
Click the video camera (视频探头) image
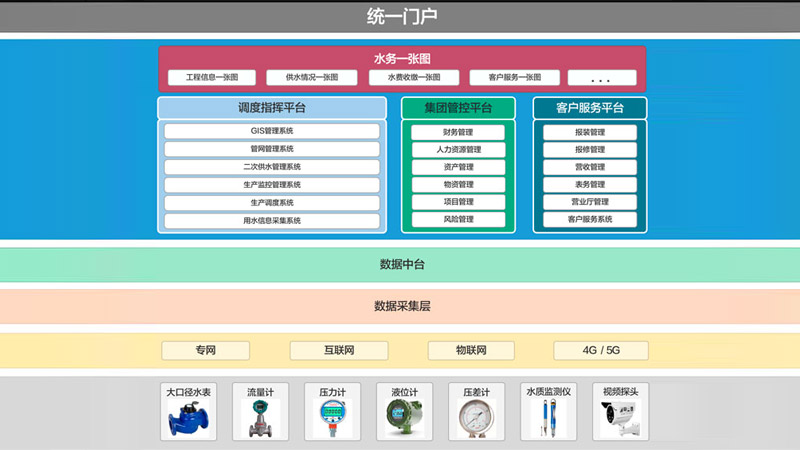pyautogui.click(x=620, y=419)
